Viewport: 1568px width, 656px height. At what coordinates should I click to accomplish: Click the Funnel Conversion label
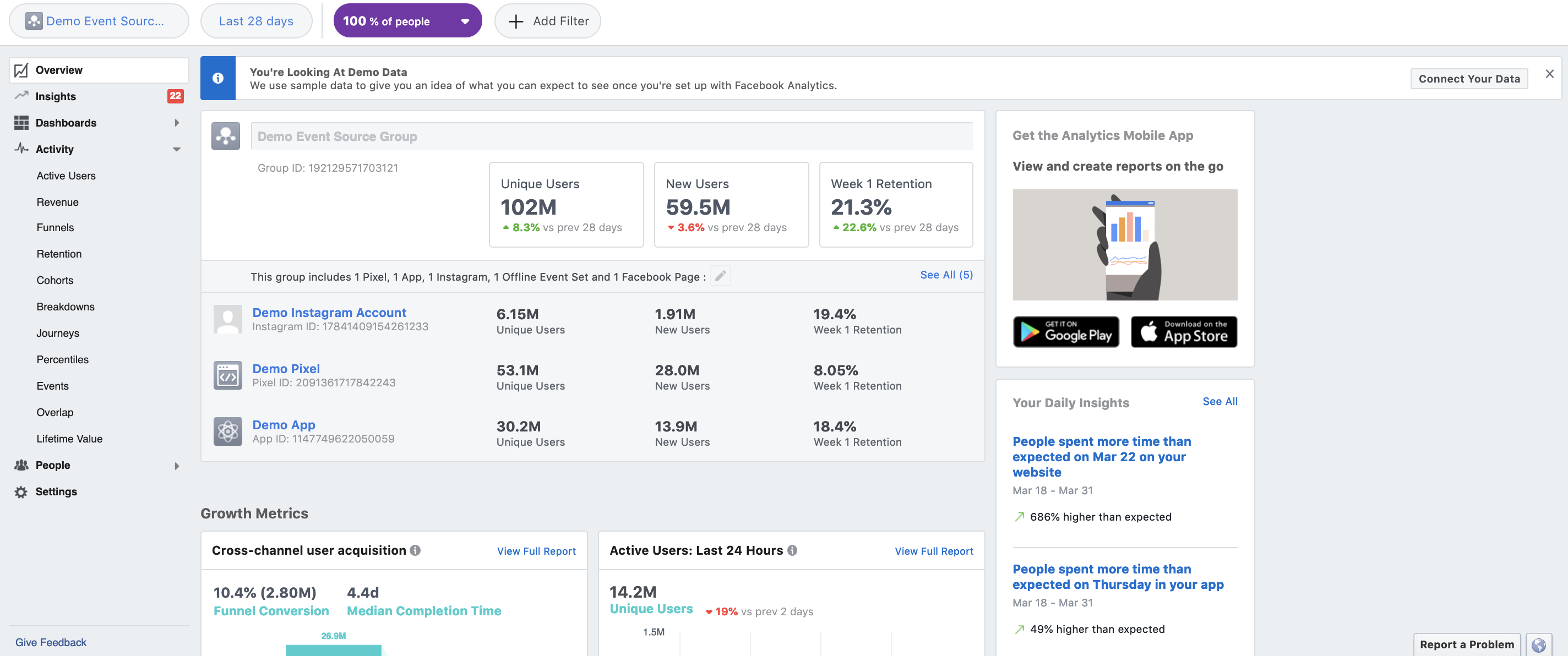pyautogui.click(x=271, y=611)
